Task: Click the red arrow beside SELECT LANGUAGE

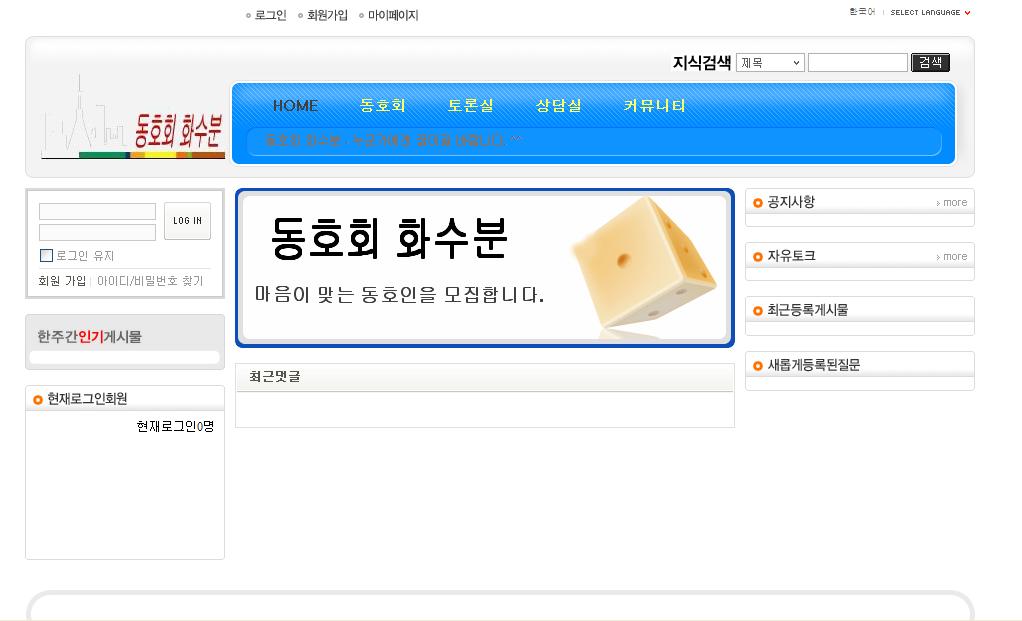Action: (x=967, y=12)
